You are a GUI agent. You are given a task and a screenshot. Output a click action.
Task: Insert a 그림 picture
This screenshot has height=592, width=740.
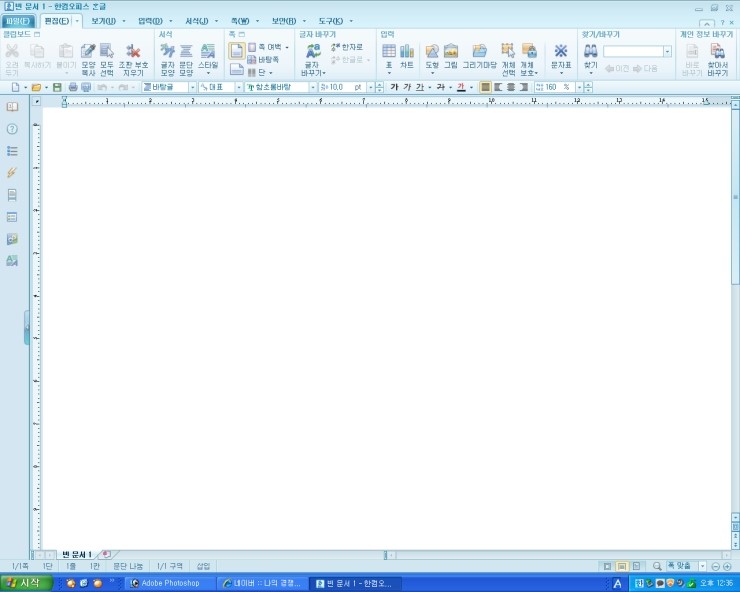tap(451, 57)
